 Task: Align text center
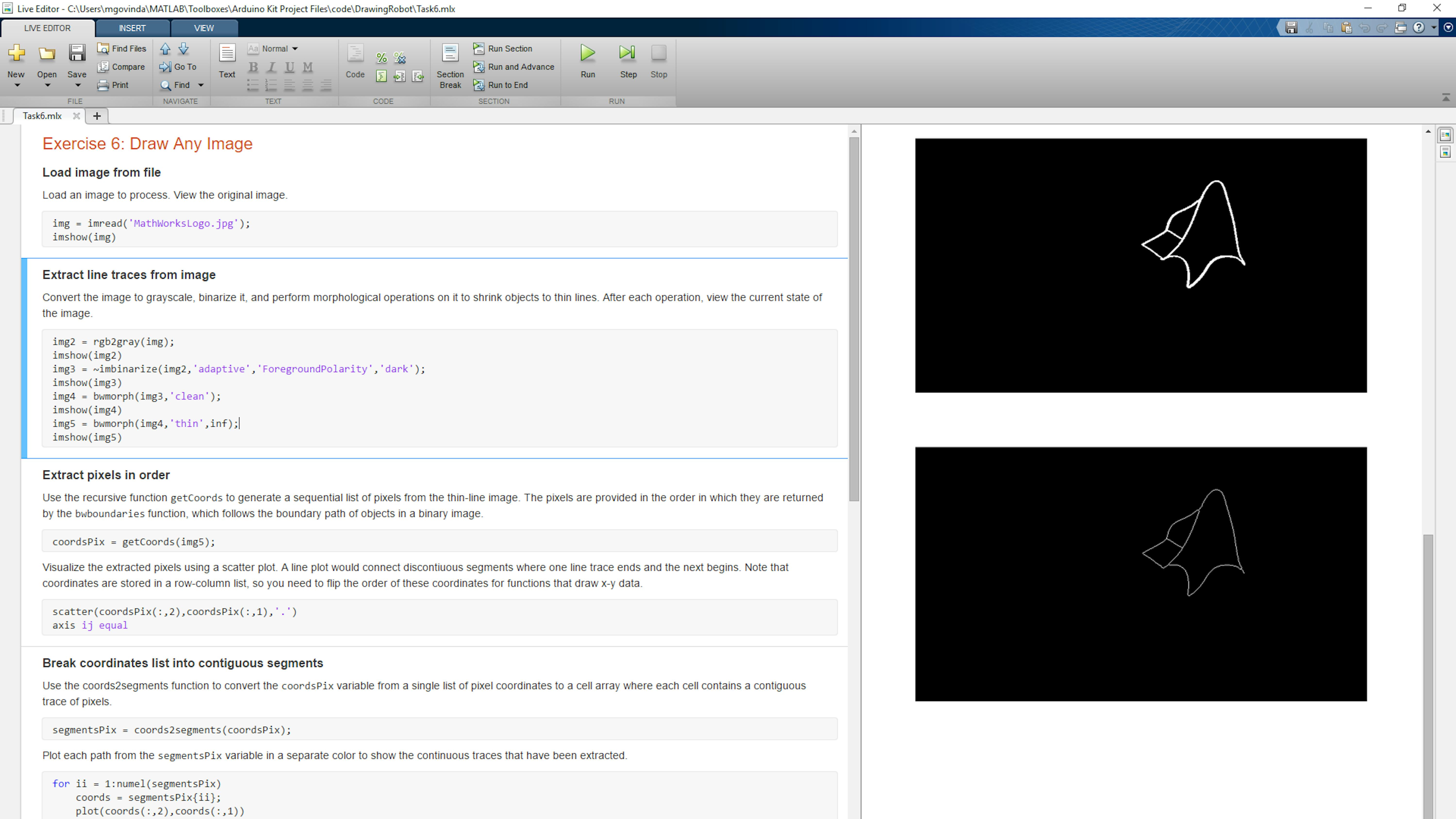pyautogui.click(x=307, y=85)
